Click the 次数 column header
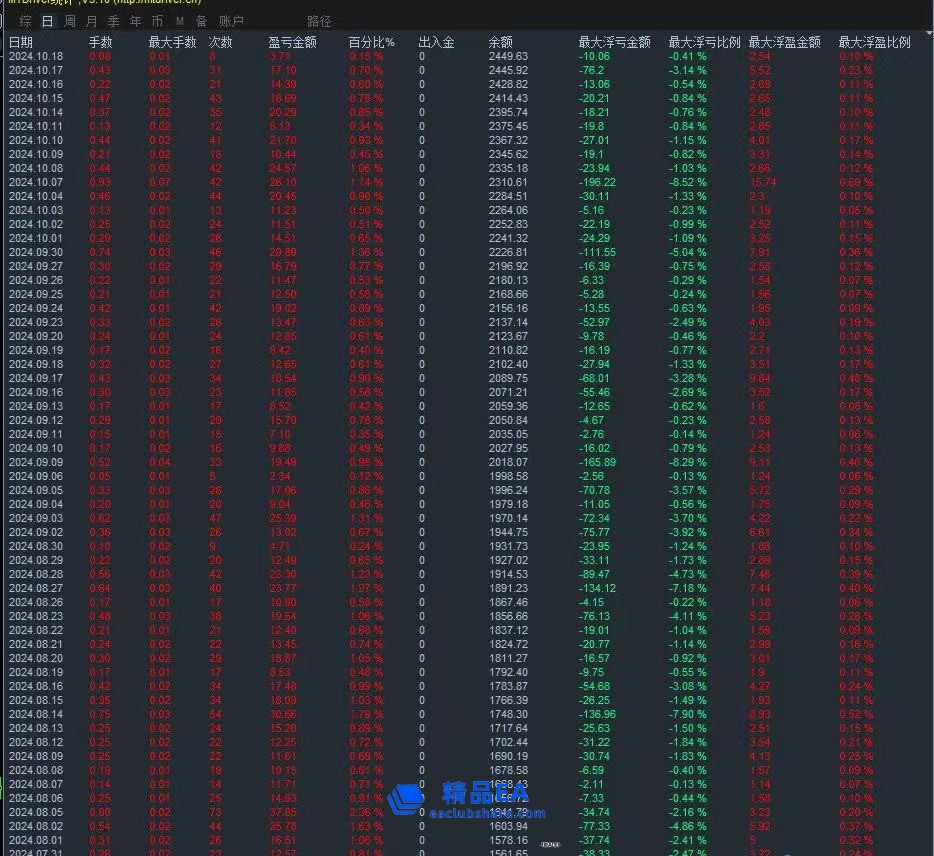934x856 pixels. [x=220, y=42]
